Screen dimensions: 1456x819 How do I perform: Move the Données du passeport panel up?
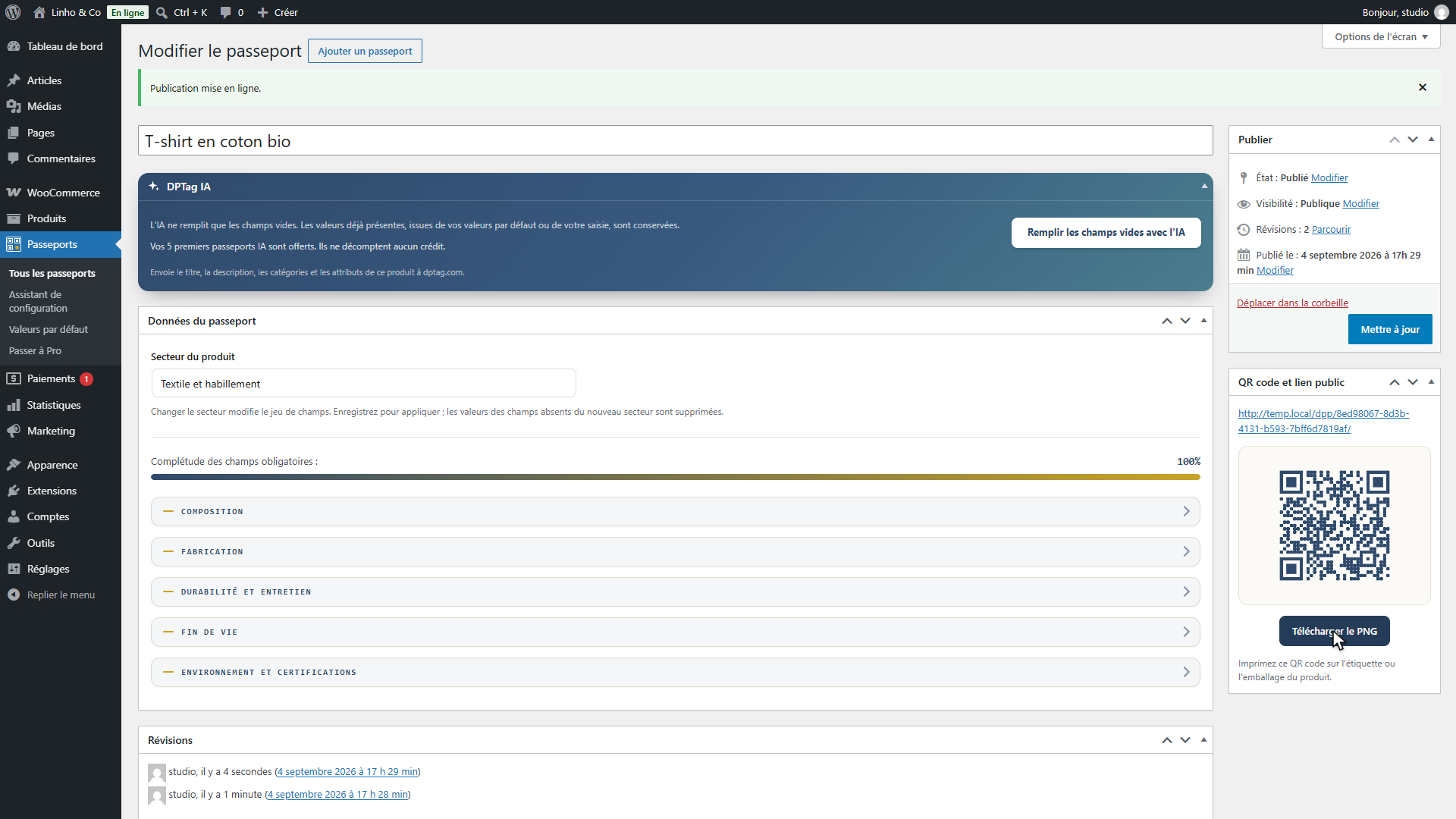point(1167,321)
